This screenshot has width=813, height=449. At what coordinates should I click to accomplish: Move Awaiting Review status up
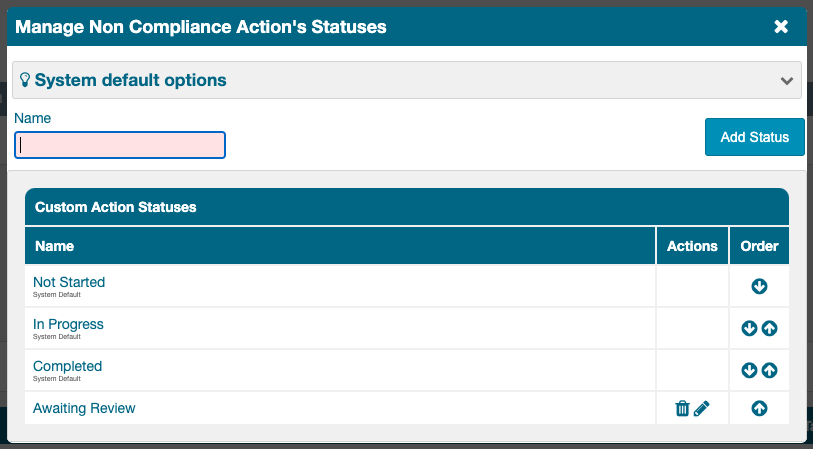pyautogui.click(x=759, y=408)
